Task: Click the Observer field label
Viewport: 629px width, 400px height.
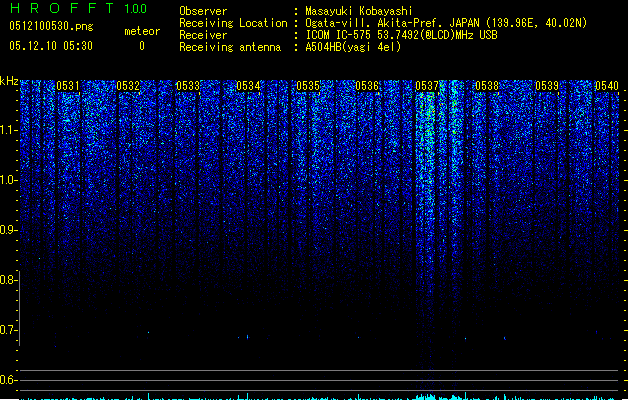Action: [203, 11]
